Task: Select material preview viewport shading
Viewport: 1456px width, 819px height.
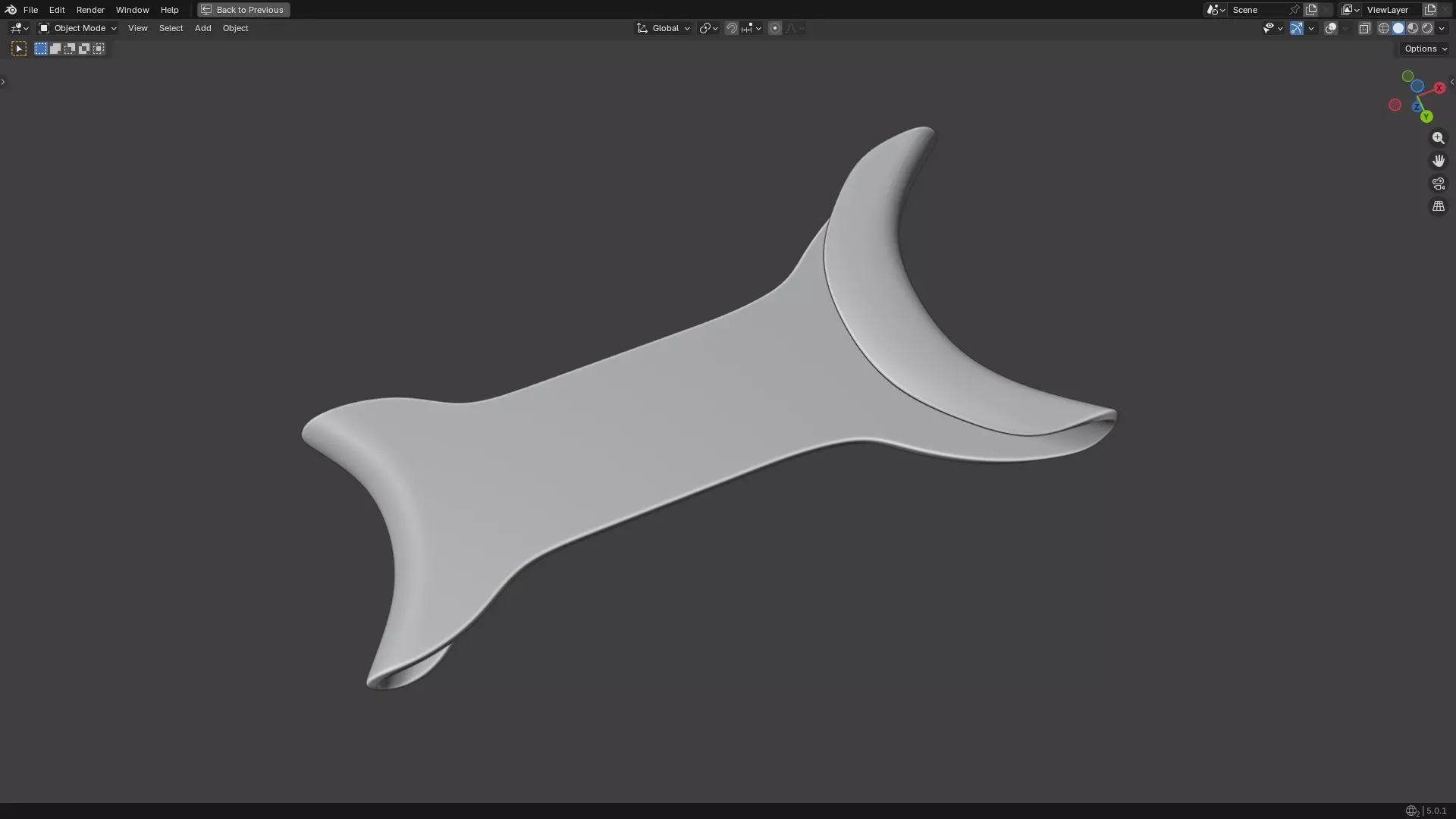Action: [x=1413, y=28]
